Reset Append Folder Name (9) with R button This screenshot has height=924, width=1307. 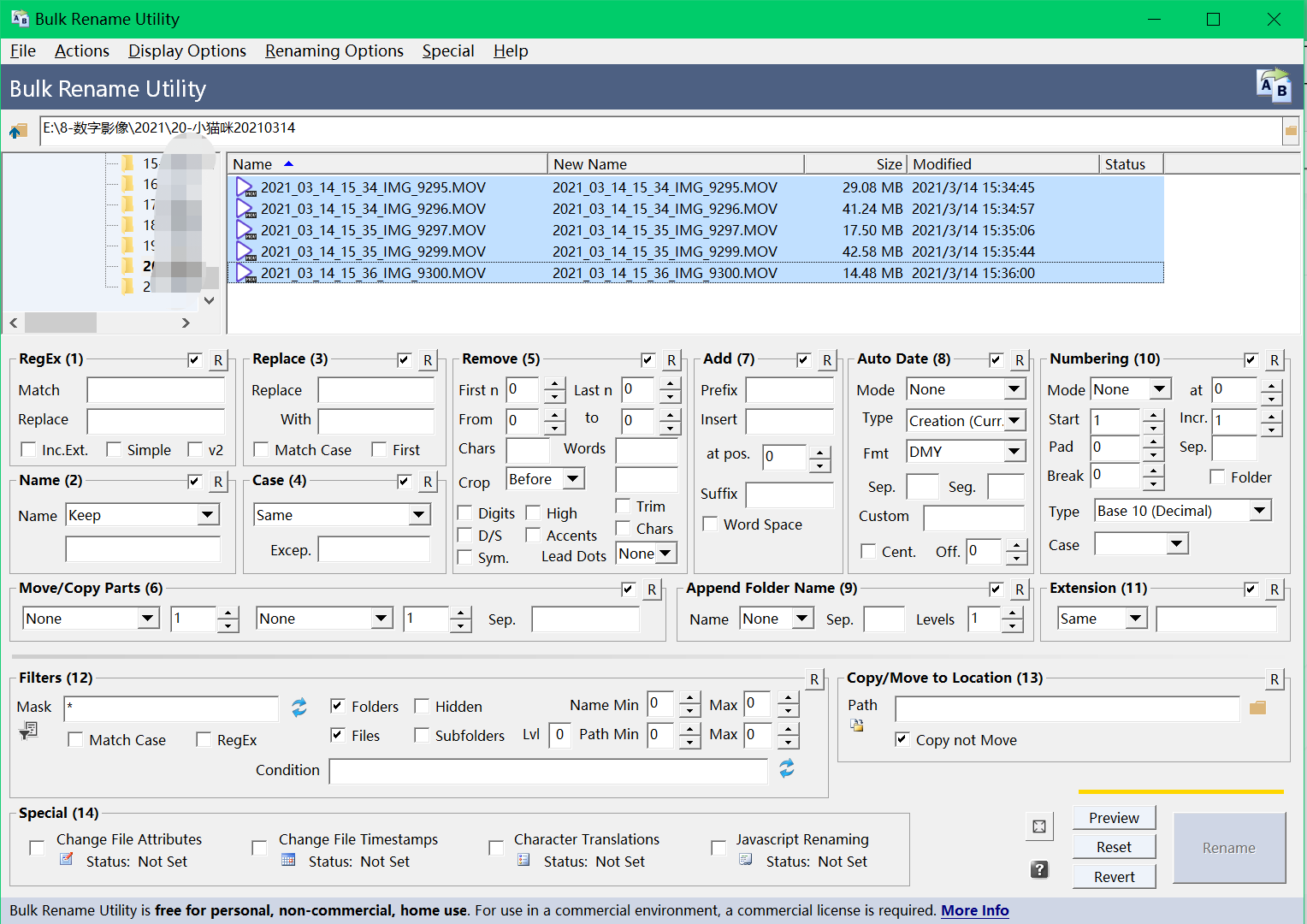coord(1020,589)
